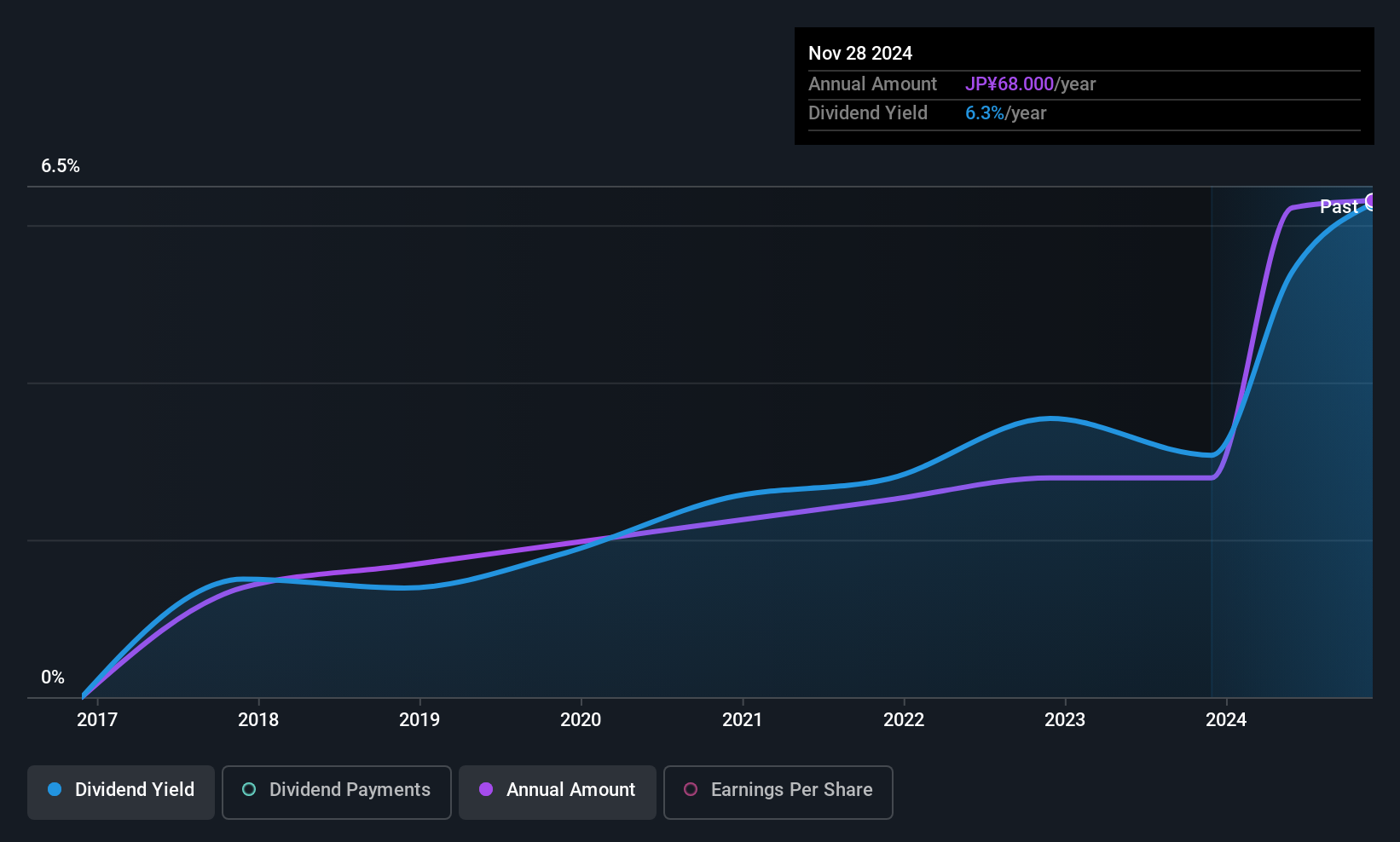Click the JP¥68.000/year annual amount value
Viewport: 1400px width, 842px height.
pyautogui.click(x=1030, y=84)
